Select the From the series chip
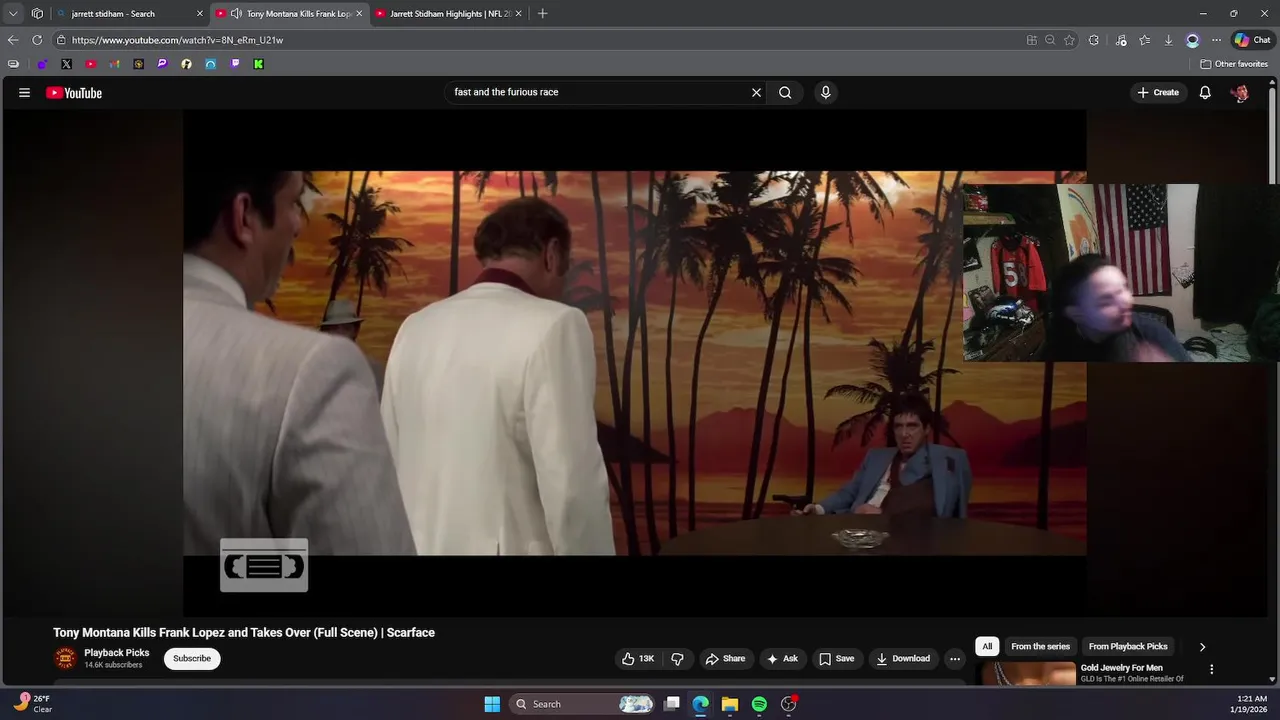The width and height of the screenshot is (1280, 720). point(1040,646)
